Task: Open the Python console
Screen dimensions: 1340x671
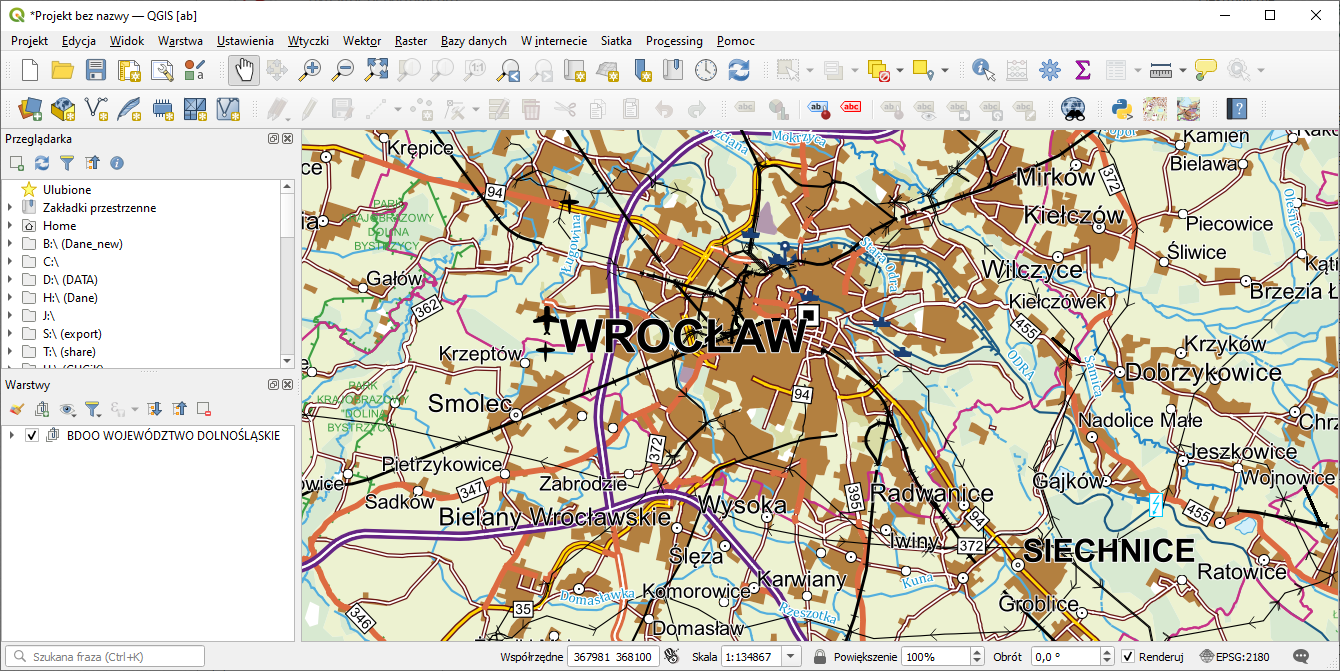Action: coord(1121,108)
